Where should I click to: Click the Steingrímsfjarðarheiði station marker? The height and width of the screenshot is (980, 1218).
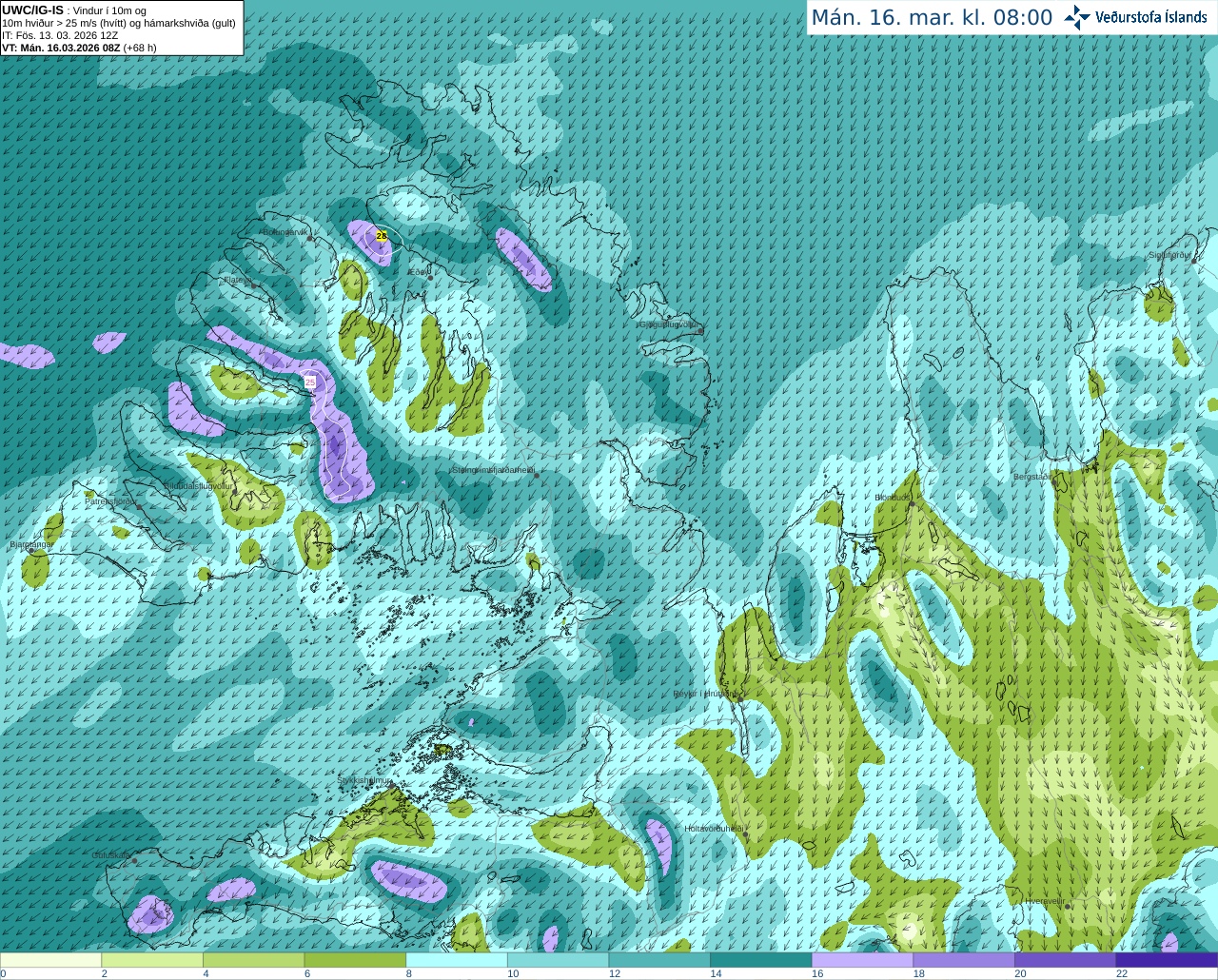538,476
